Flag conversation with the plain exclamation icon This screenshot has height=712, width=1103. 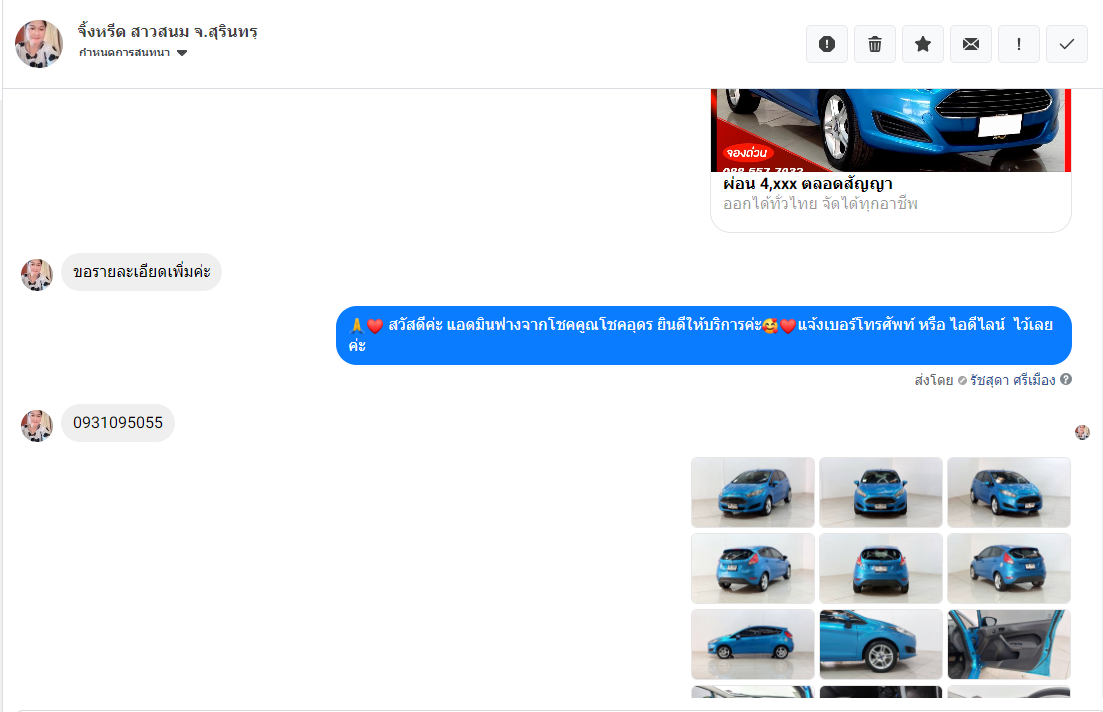1019,44
